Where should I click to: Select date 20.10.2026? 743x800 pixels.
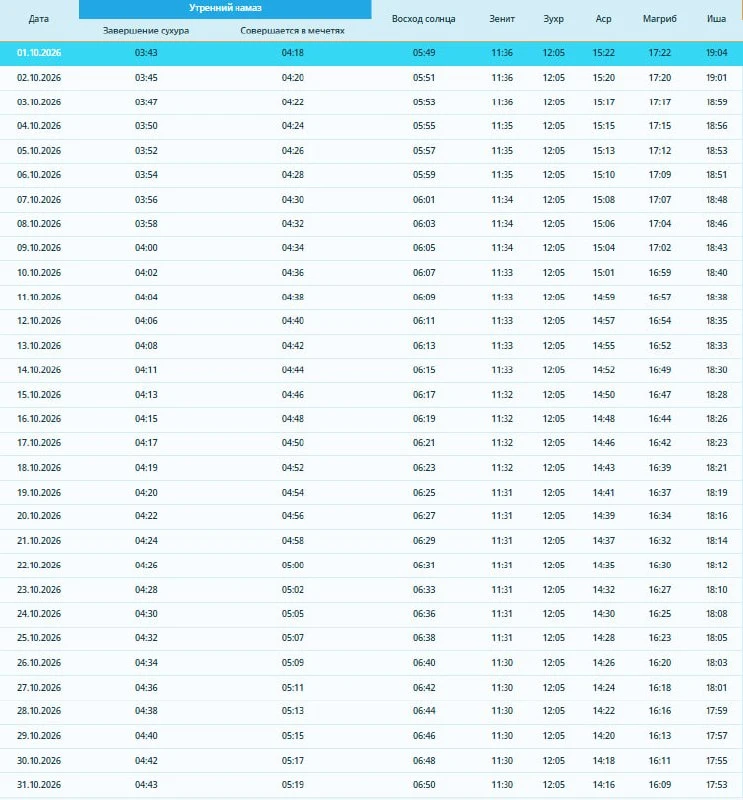(x=39, y=515)
